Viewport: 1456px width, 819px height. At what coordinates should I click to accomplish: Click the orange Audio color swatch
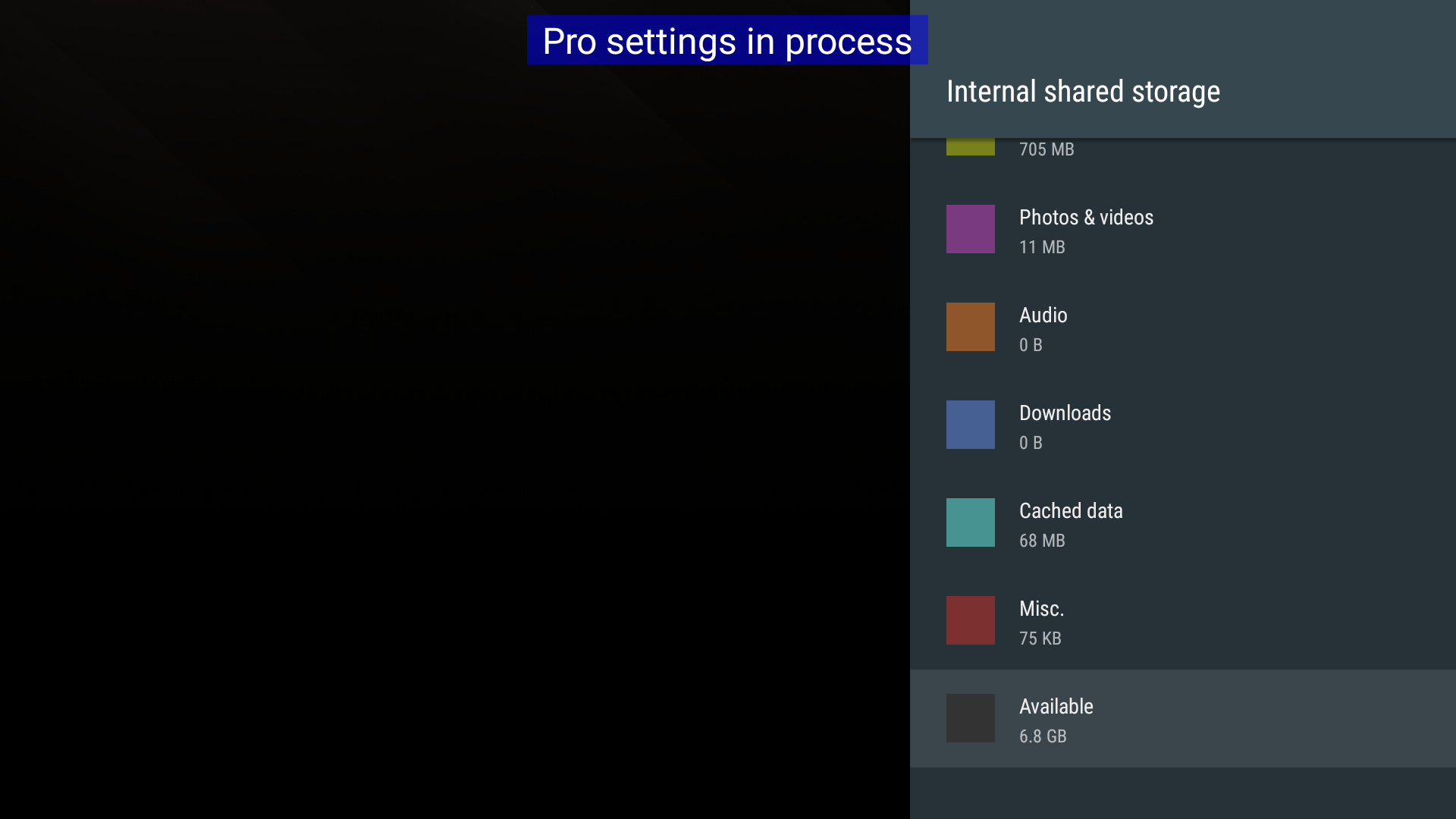click(970, 327)
